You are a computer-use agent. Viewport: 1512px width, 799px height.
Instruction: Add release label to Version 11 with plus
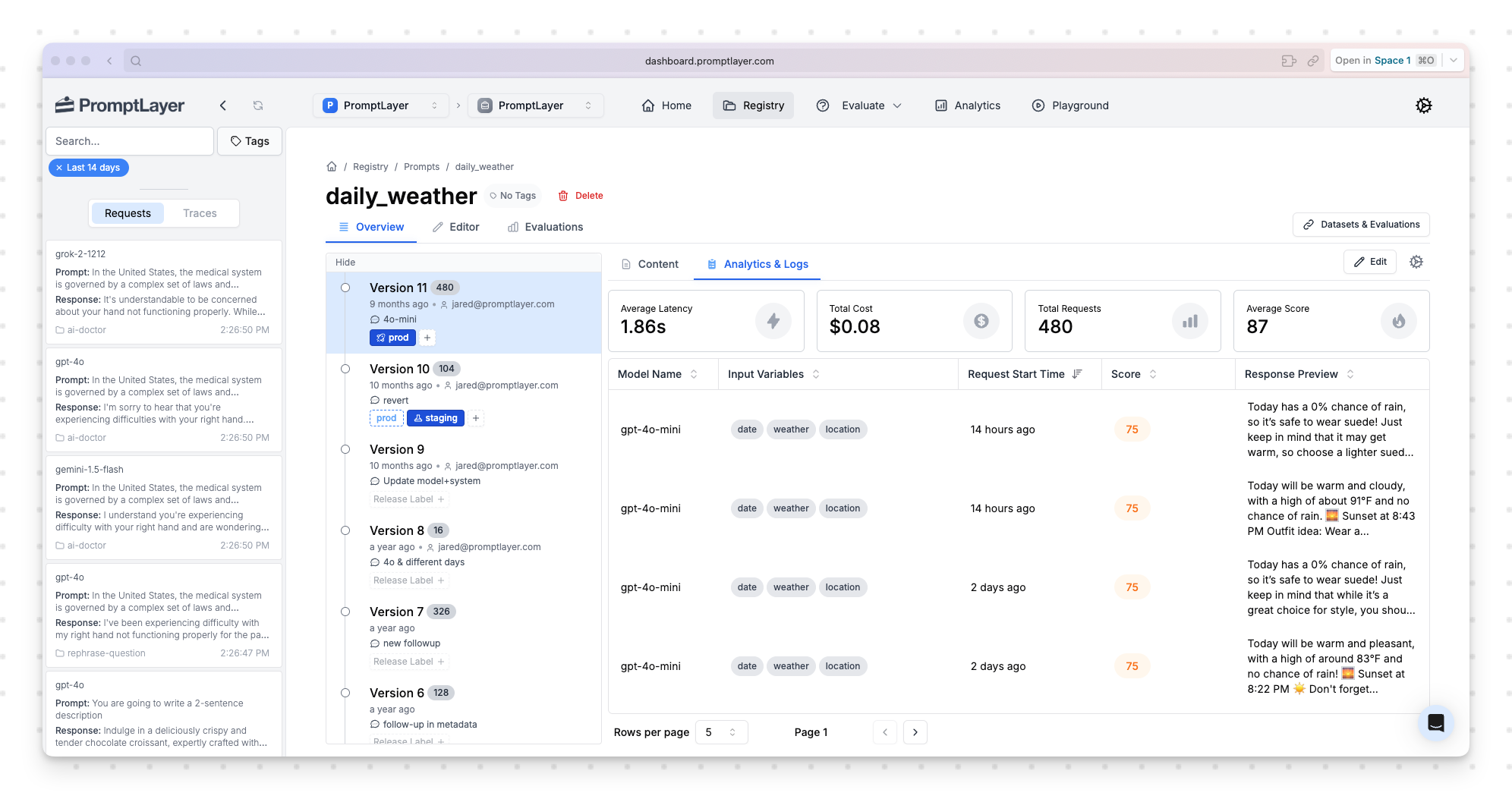[x=427, y=338]
